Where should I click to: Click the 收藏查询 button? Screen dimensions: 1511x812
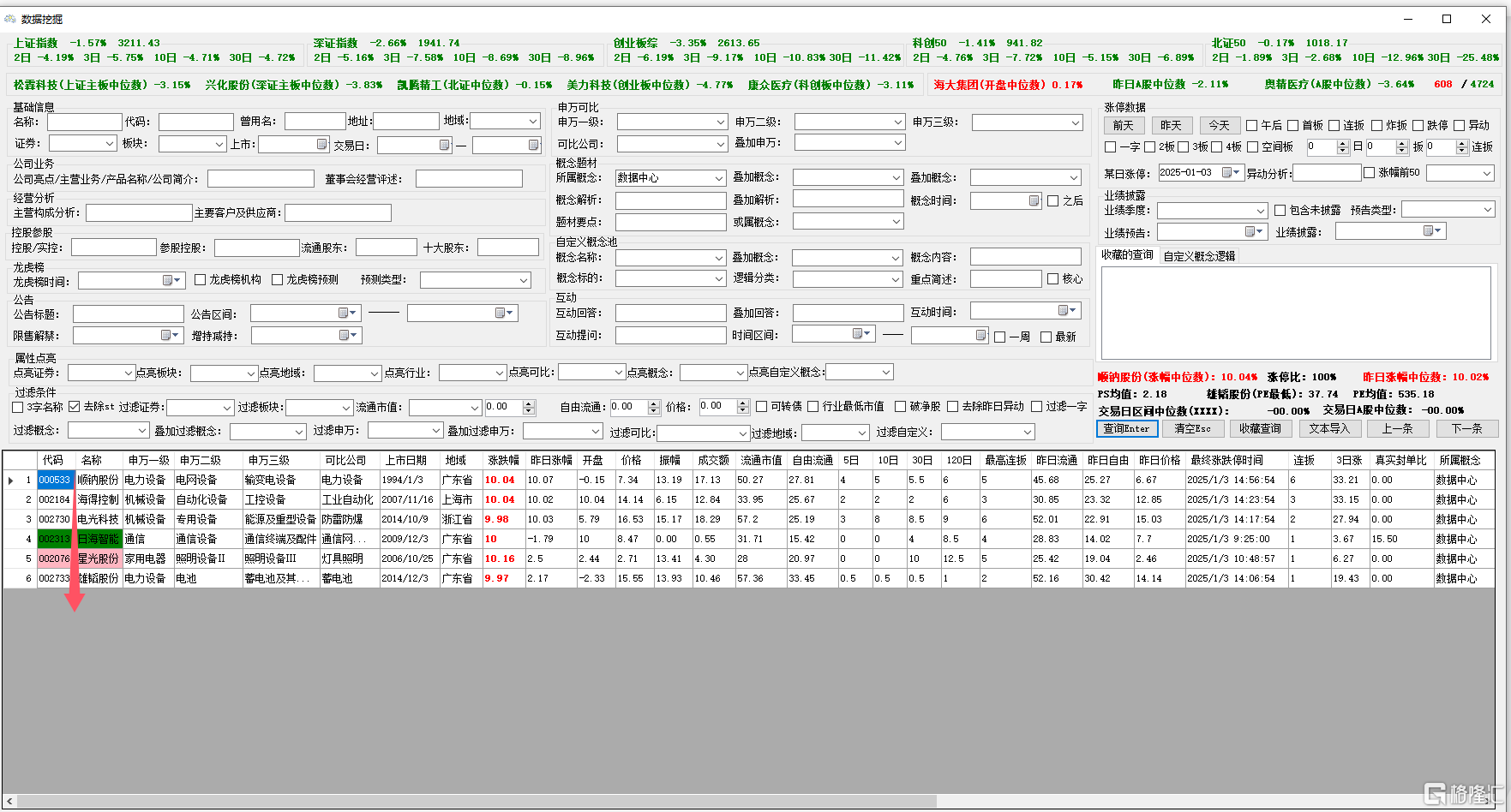[1260, 428]
